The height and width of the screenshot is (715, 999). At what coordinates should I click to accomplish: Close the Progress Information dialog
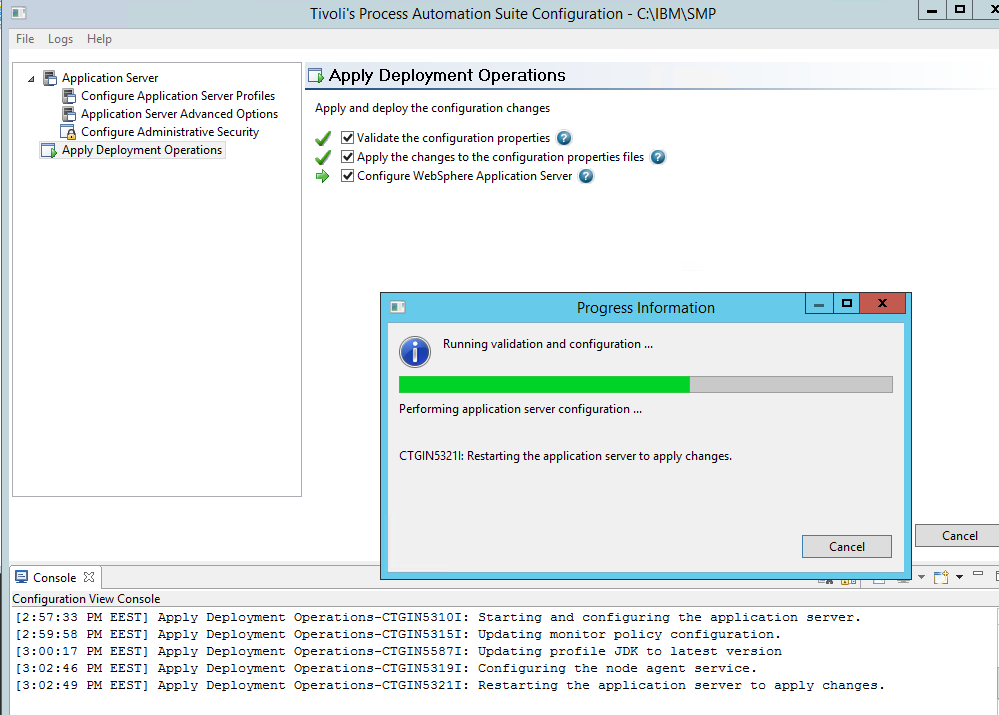tap(882, 304)
